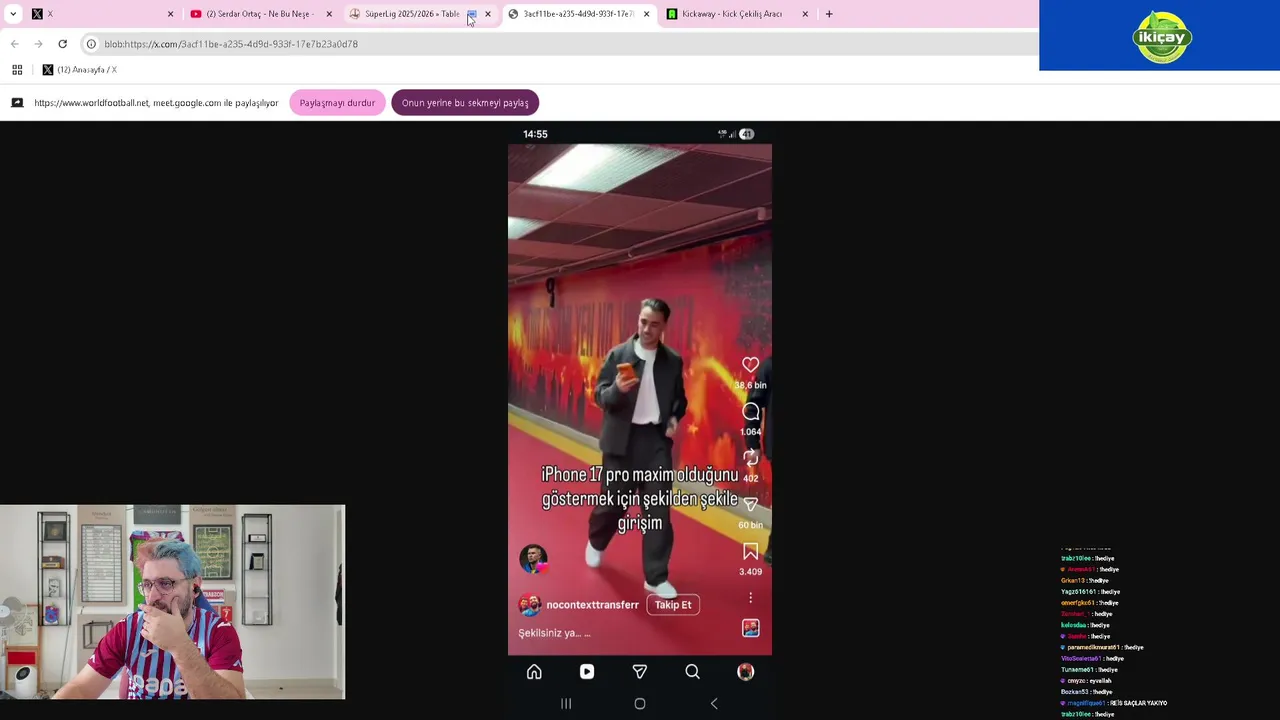Switch to Serdar Ortaç YouTube tab
This screenshot has width=1280, height=720.
pos(259,14)
